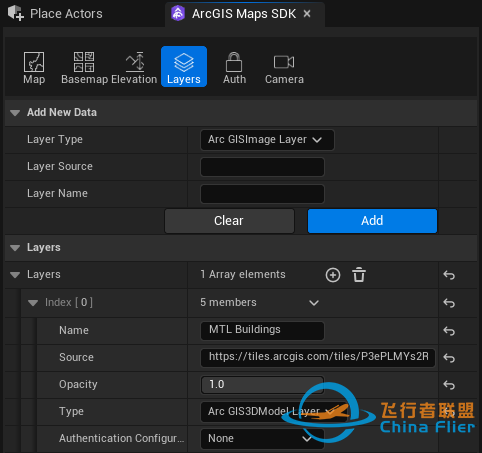Collapse the Index [0] element
This screenshot has width=482, height=453.
[x=33, y=303]
